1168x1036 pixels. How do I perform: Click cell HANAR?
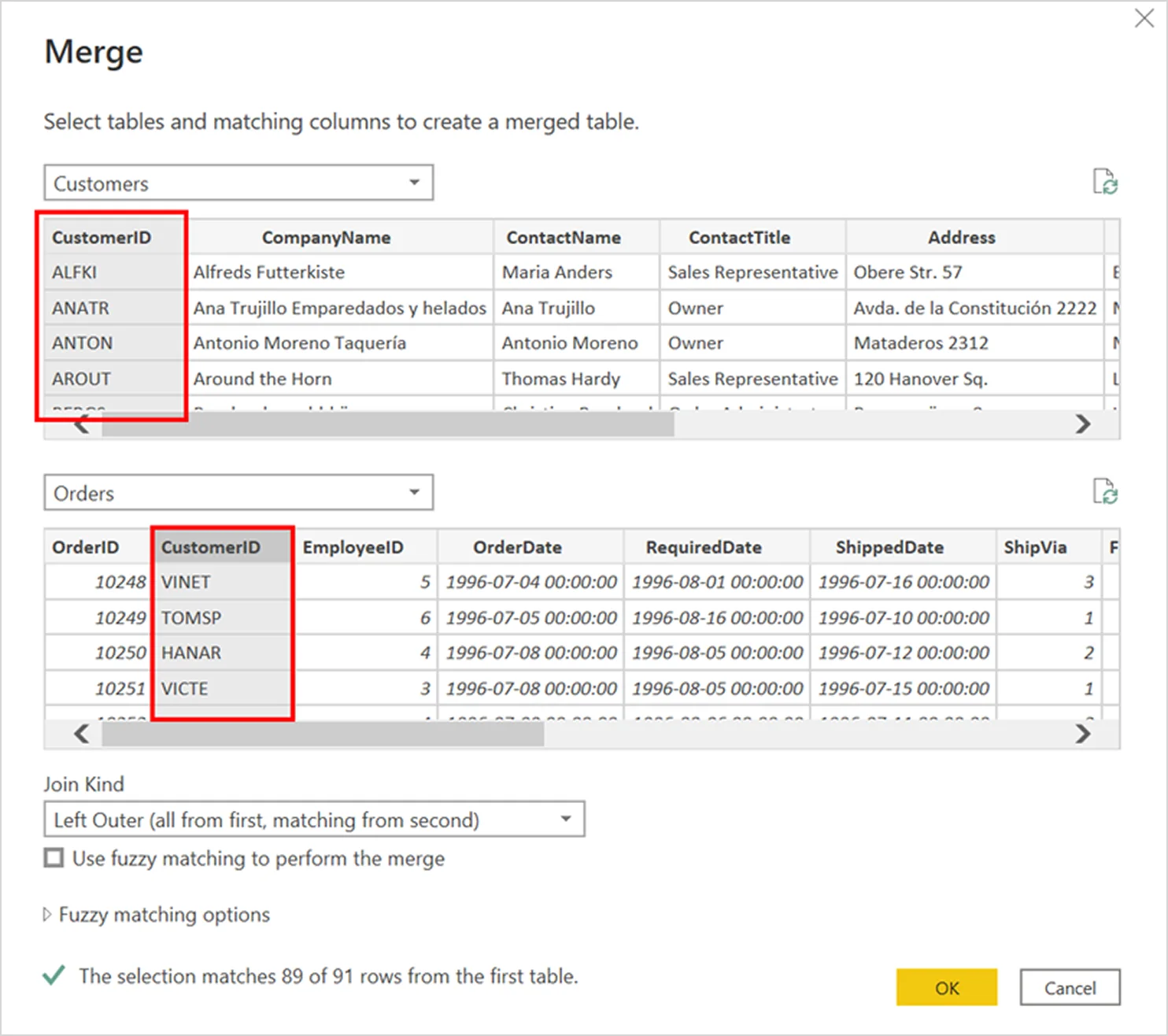[223, 653]
